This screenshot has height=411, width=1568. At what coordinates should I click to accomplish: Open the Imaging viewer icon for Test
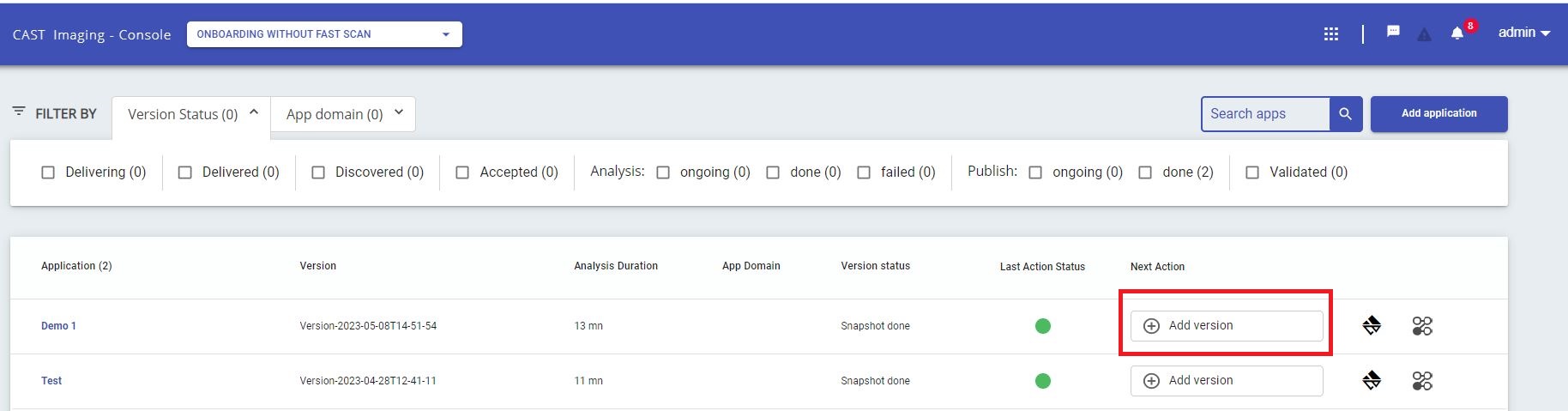pyautogui.click(x=1422, y=381)
